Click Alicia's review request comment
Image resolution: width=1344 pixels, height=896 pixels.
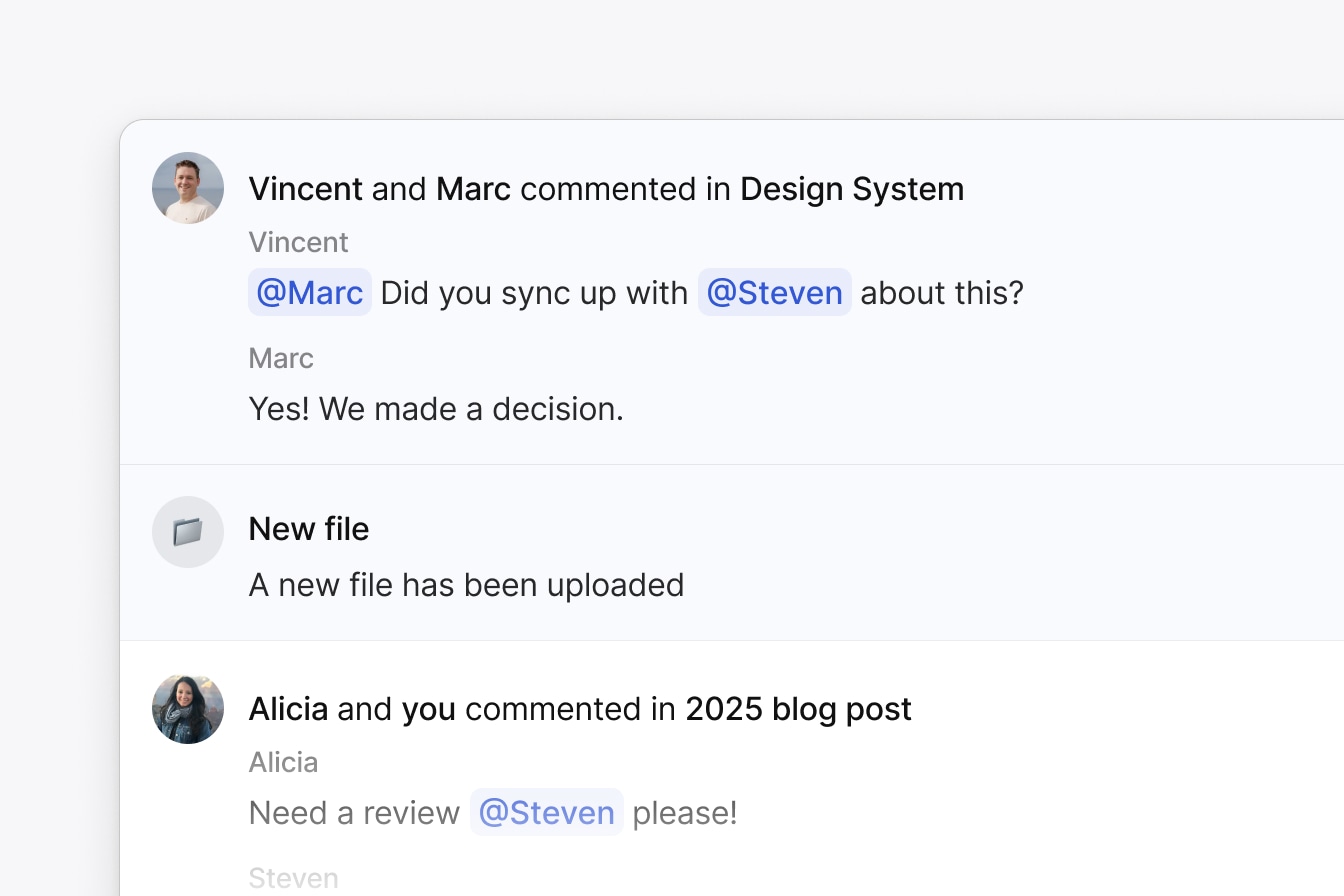[x=492, y=812]
